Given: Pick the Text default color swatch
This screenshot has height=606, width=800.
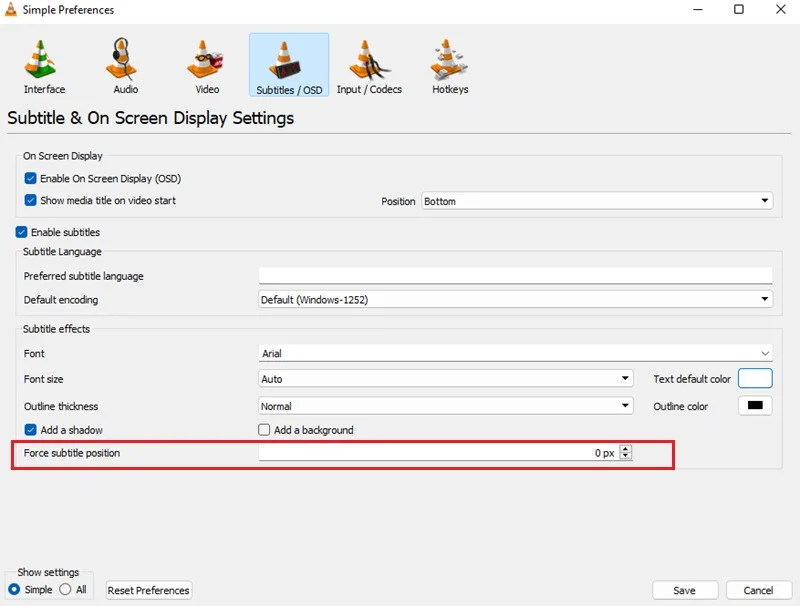Looking at the screenshot, I should click(755, 378).
